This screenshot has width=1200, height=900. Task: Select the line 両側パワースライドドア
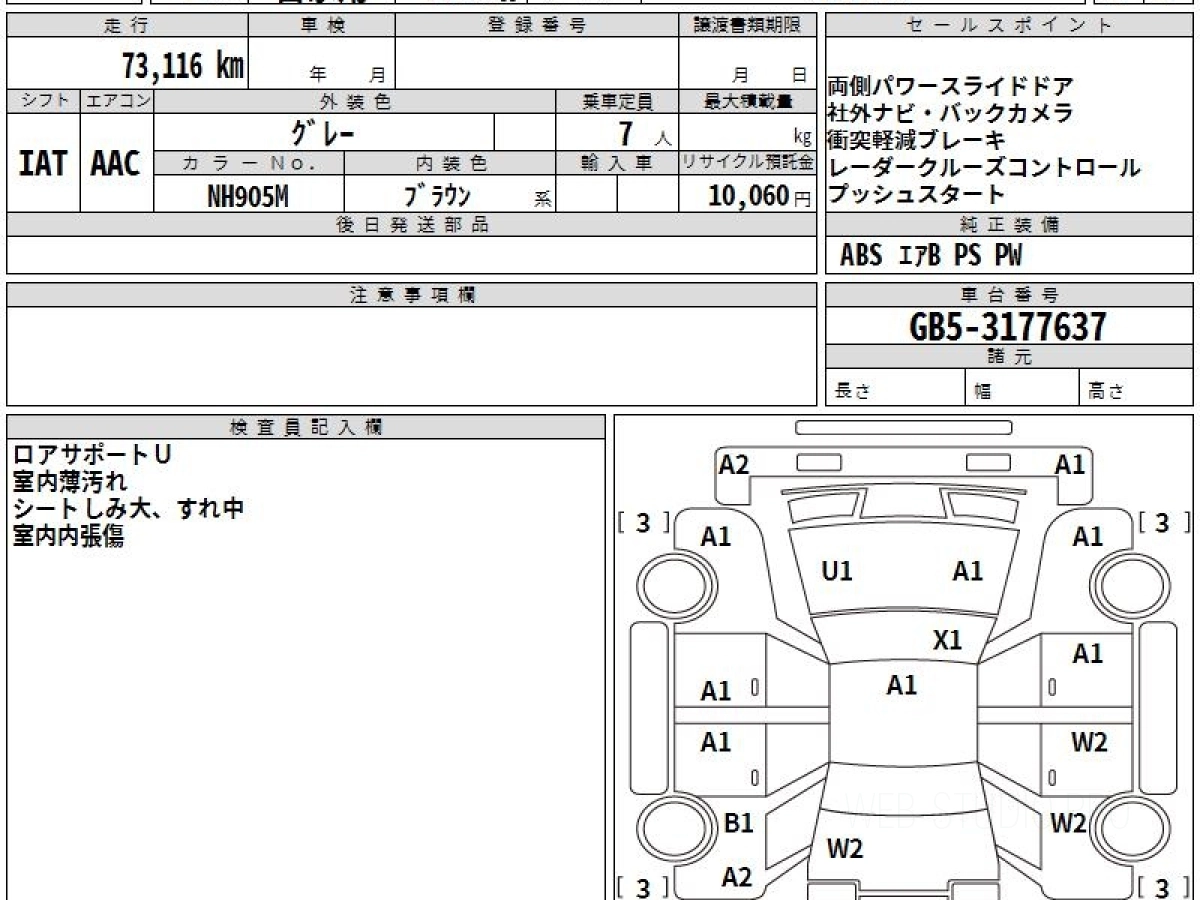pos(951,87)
